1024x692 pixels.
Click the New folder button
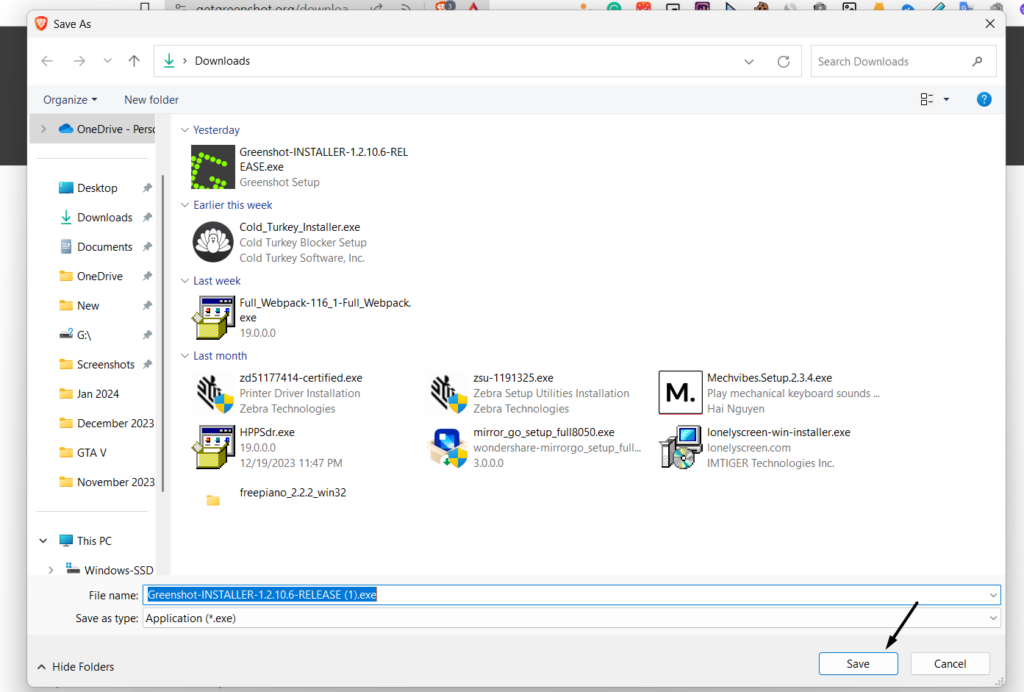(x=151, y=99)
